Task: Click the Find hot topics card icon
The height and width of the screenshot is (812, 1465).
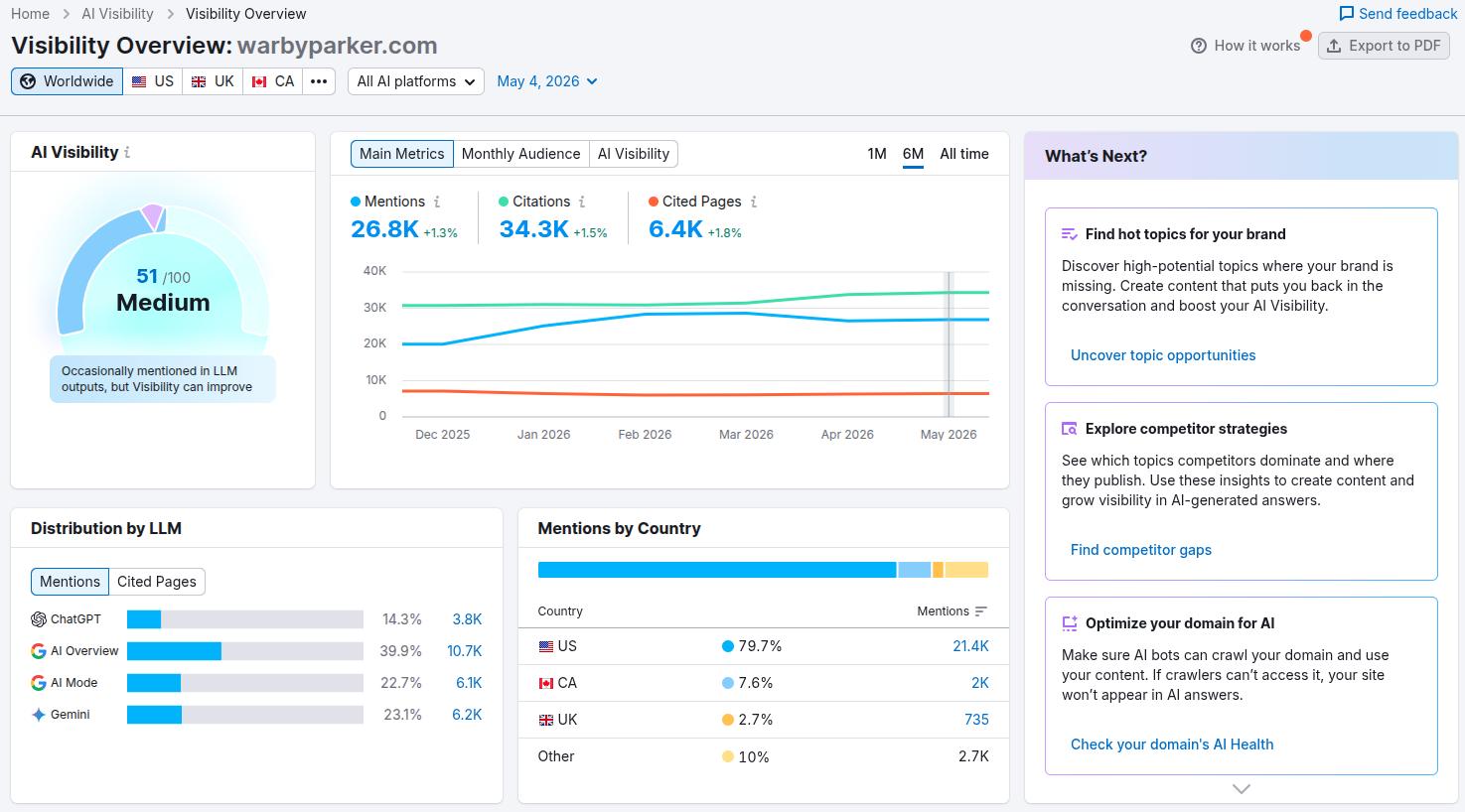Action: tap(1070, 234)
